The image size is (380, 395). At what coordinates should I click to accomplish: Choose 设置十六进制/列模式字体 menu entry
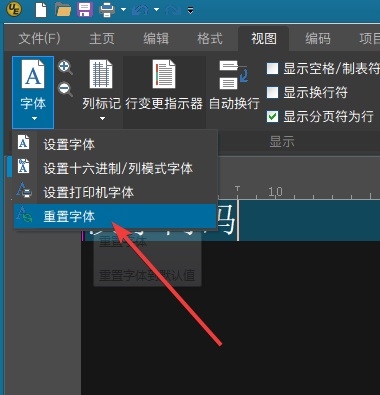pyautogui.click(x=115, y=168)
